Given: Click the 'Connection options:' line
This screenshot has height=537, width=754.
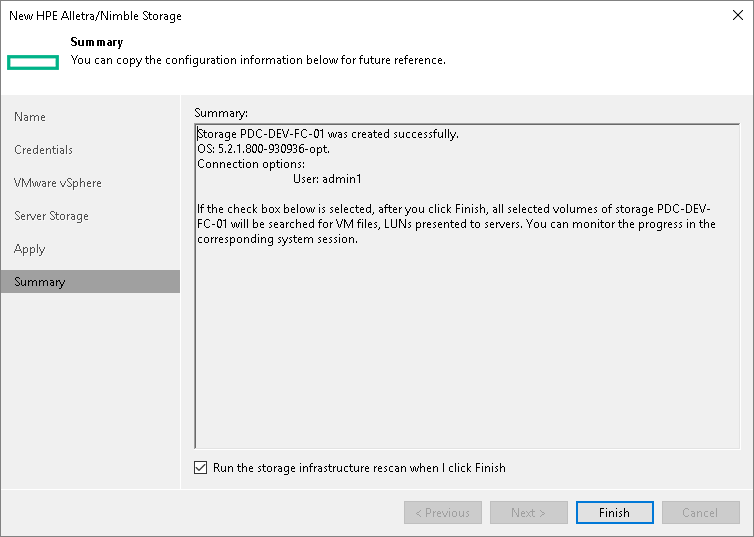Looking at the screenshot, I should coord(251,164).
